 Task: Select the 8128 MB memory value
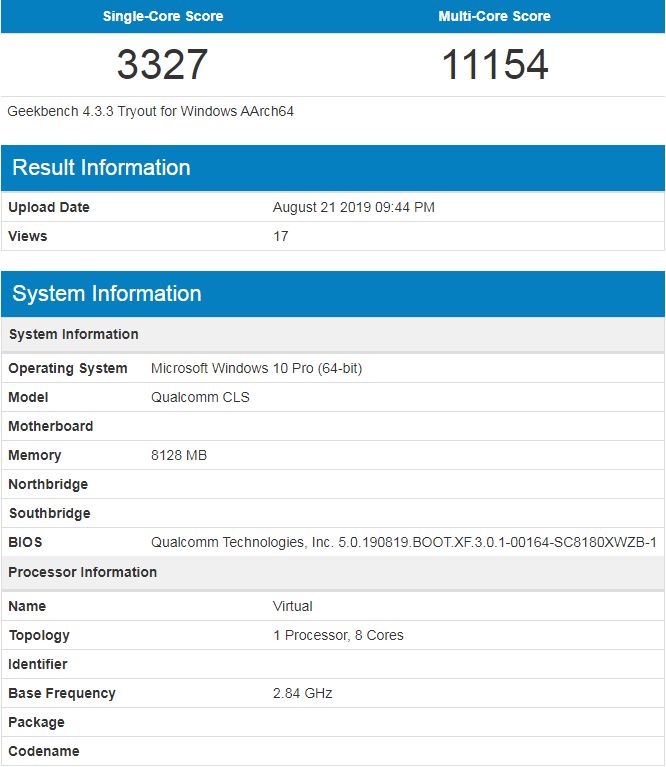179,455
